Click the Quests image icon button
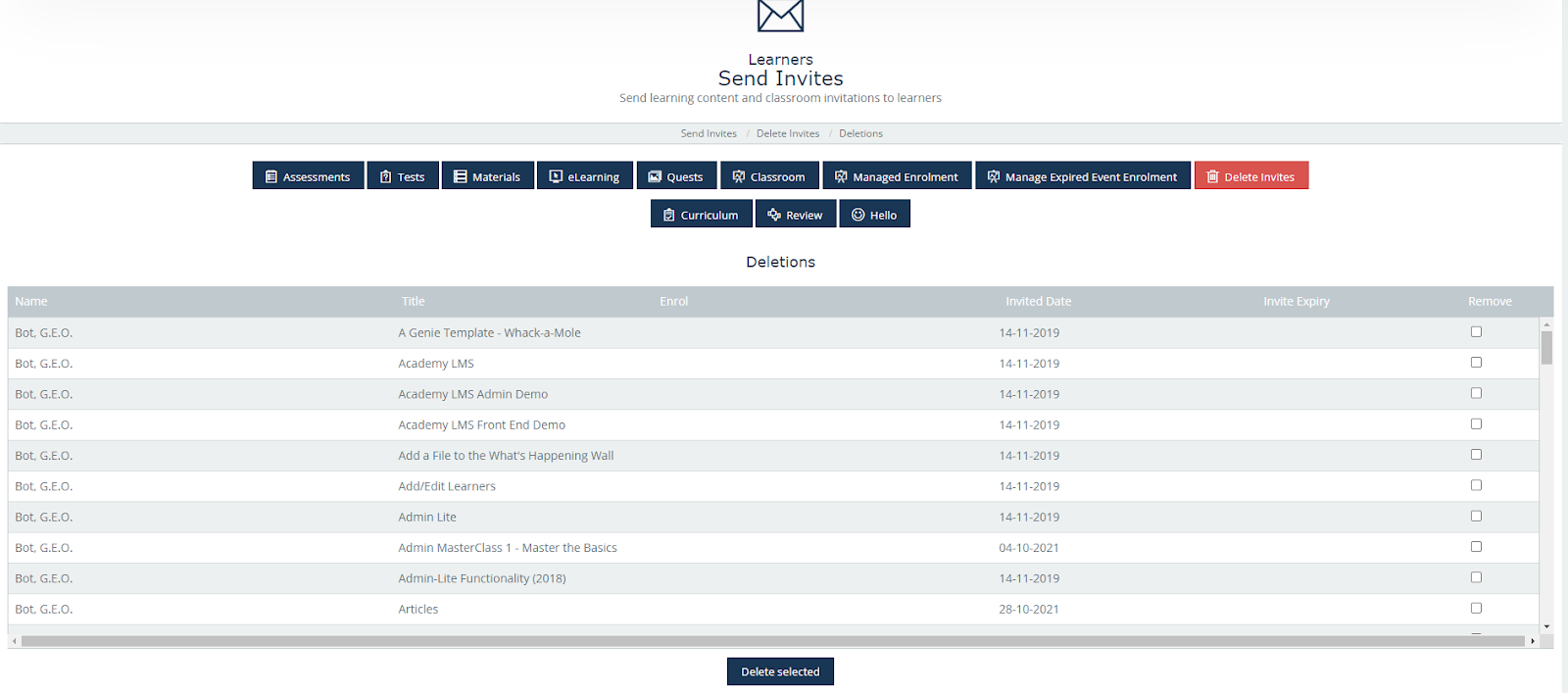This screenshot has height=693, width=1568. pos(655,176)
